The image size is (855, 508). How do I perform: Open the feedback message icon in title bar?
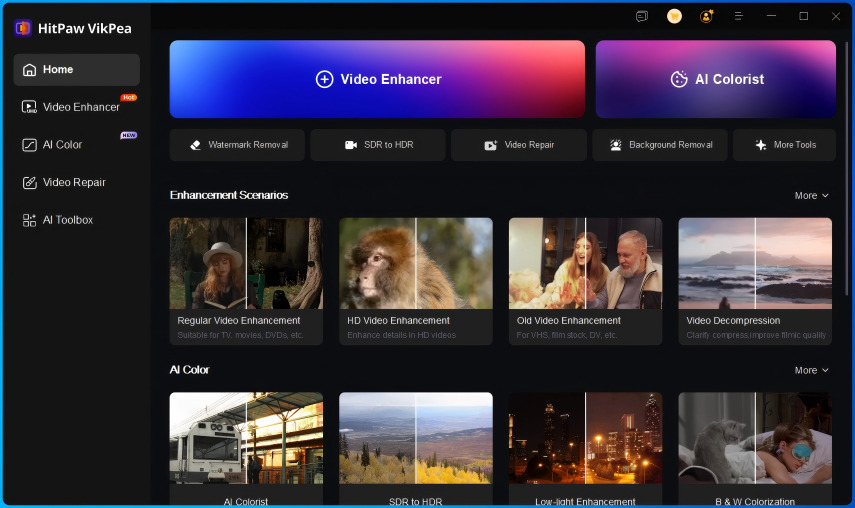pos(642,16)
